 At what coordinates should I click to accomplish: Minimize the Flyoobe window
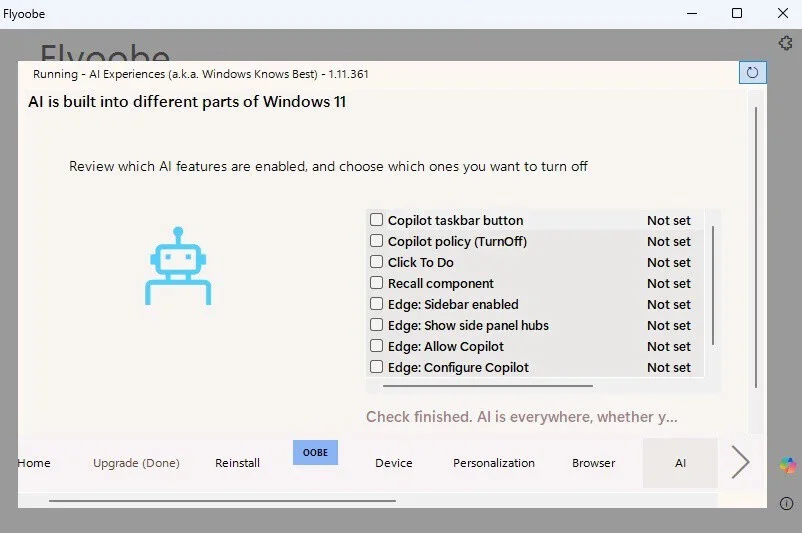click(x=692, y=13)
